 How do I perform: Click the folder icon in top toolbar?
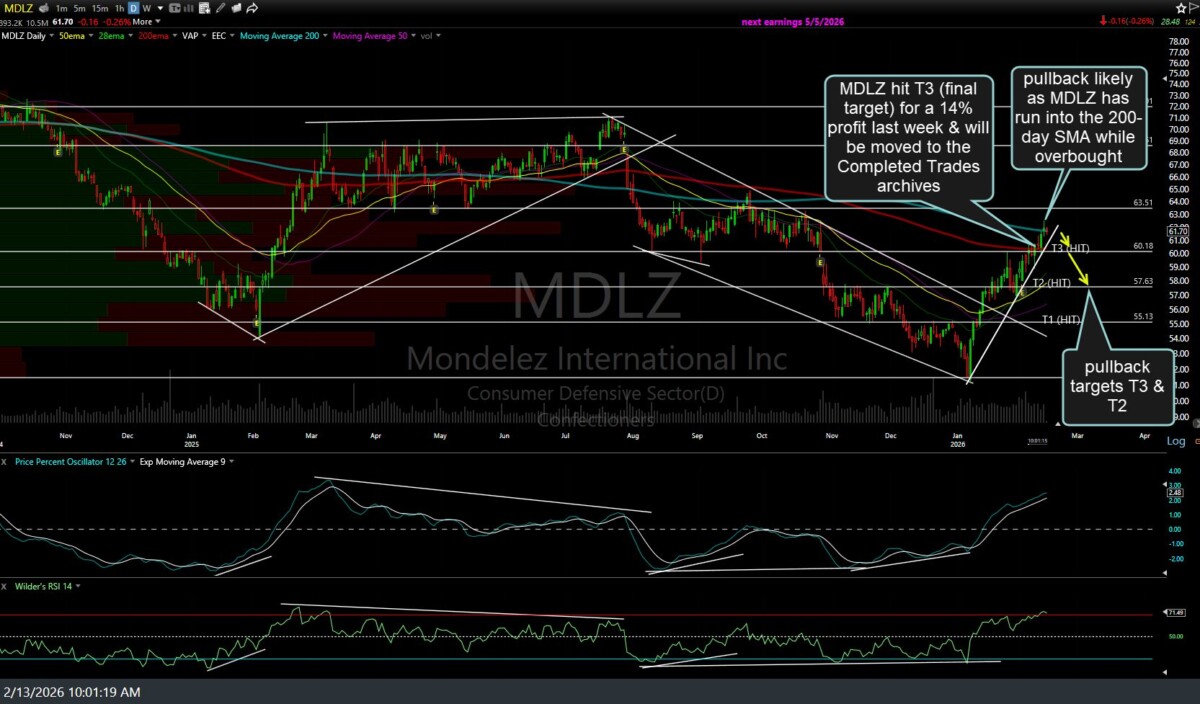pos(236,8)
